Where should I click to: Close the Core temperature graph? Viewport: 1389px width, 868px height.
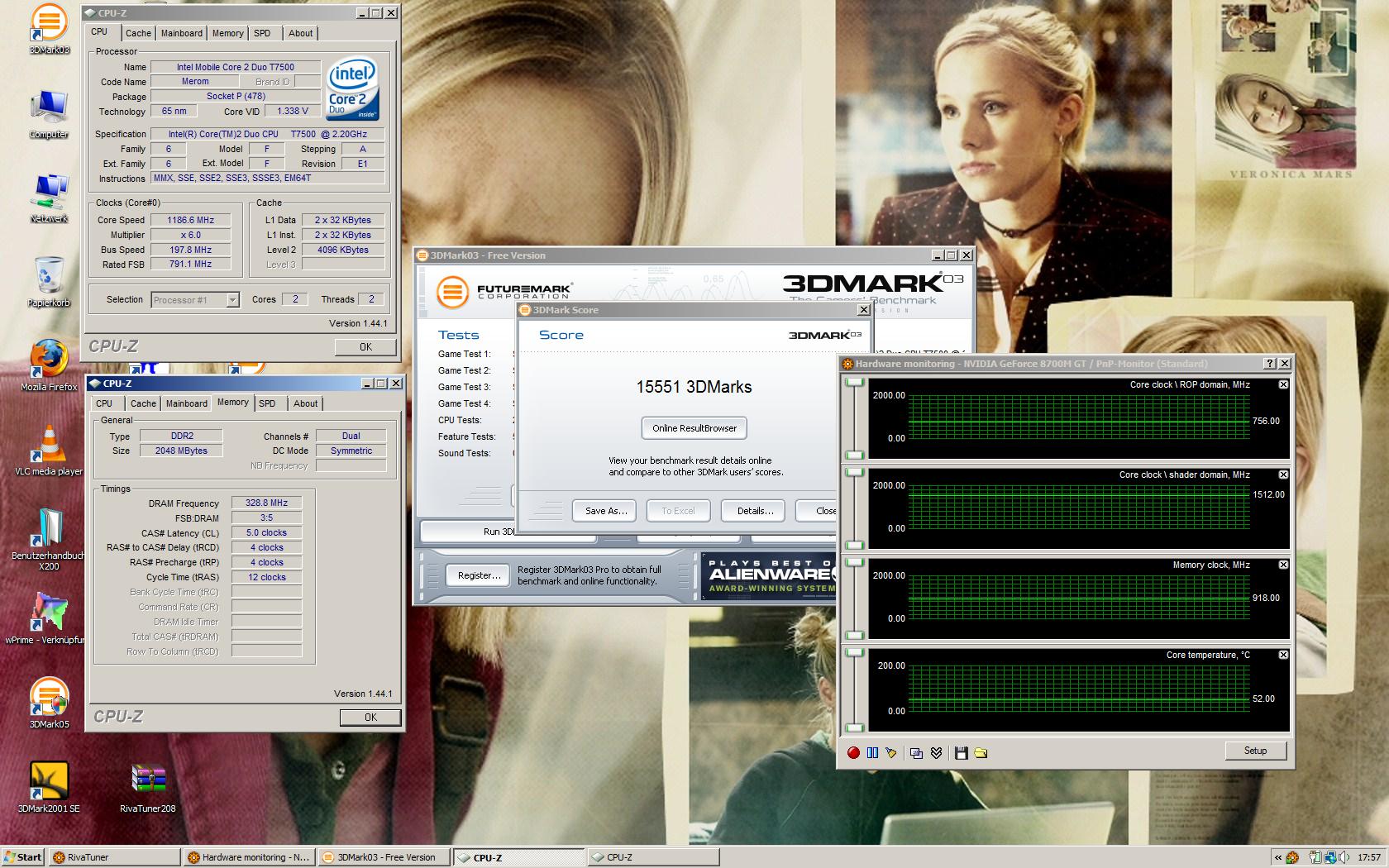[1283, 655]
